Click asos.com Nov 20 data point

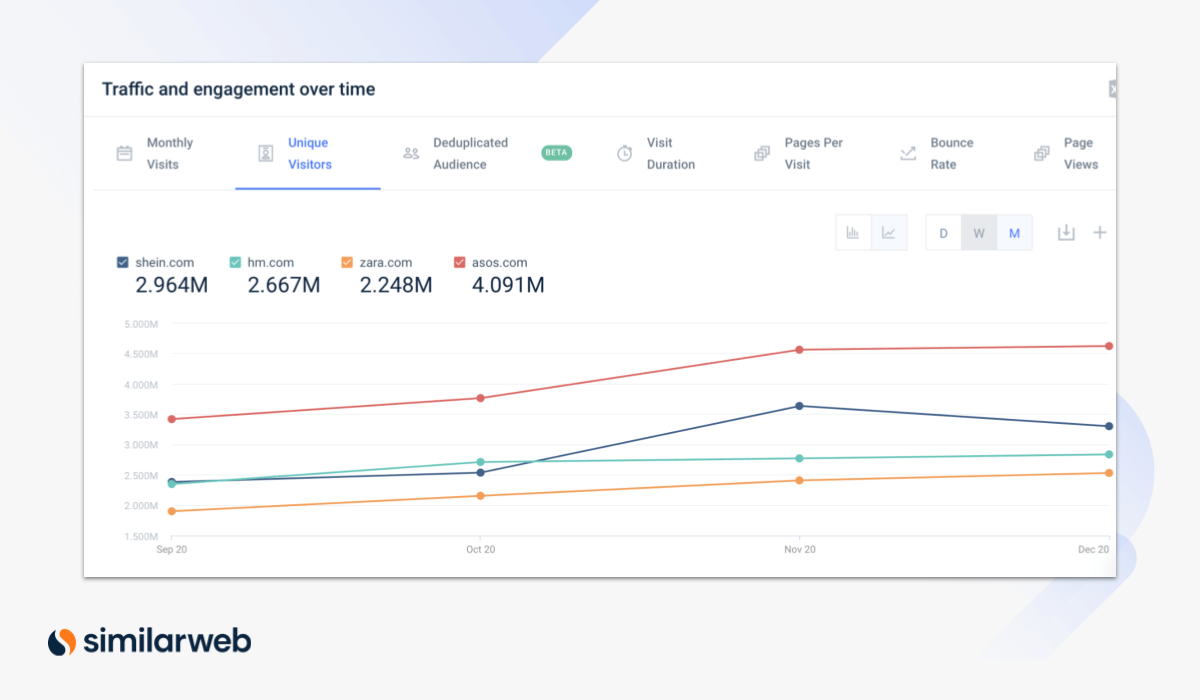click(x=799, y=350)
